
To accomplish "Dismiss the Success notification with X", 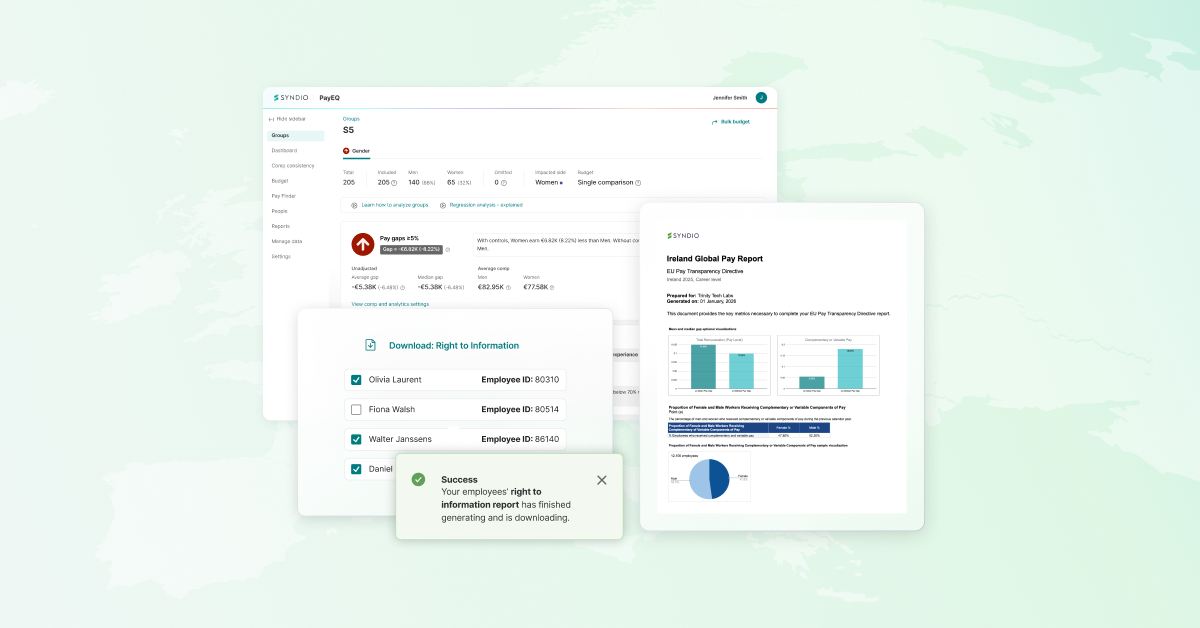I will (602, 480).
